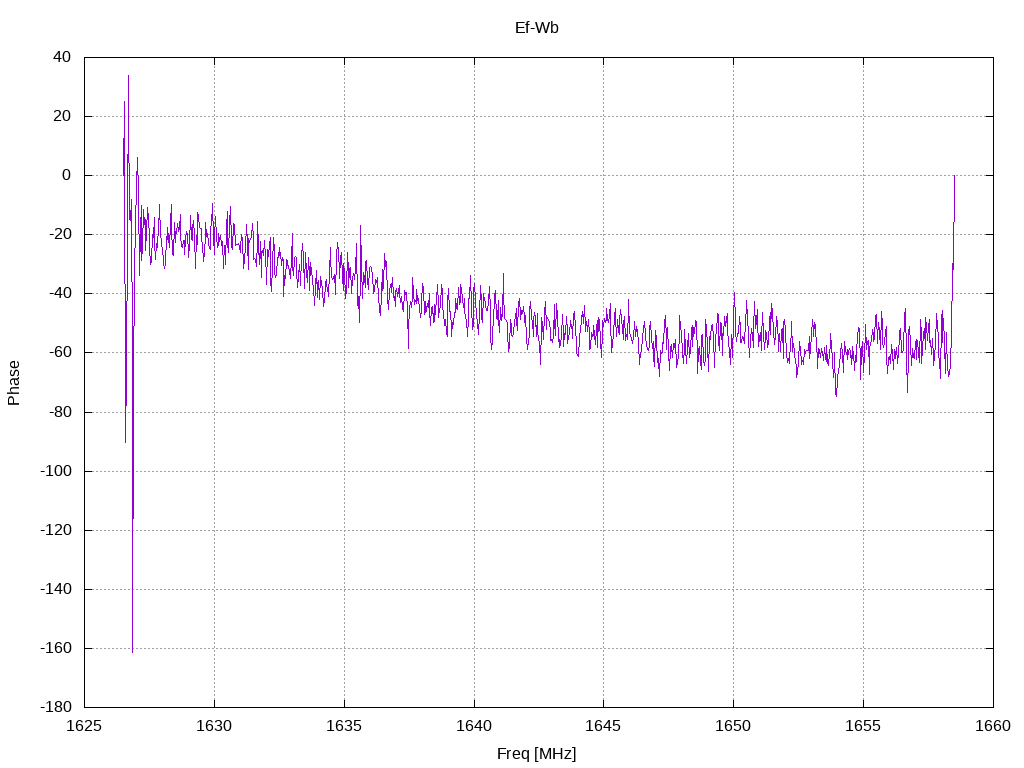Image resolution: width=1024 pixels, height=768 pixels.
Task: Click the y-axis tick value "-20"
Action: (x=60, y=234)
